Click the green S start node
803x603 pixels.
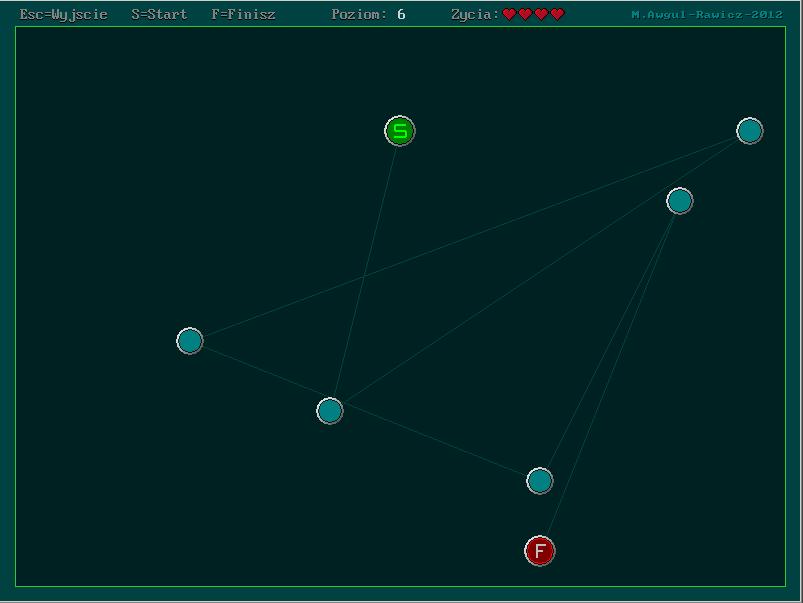(x=400, y=131)
